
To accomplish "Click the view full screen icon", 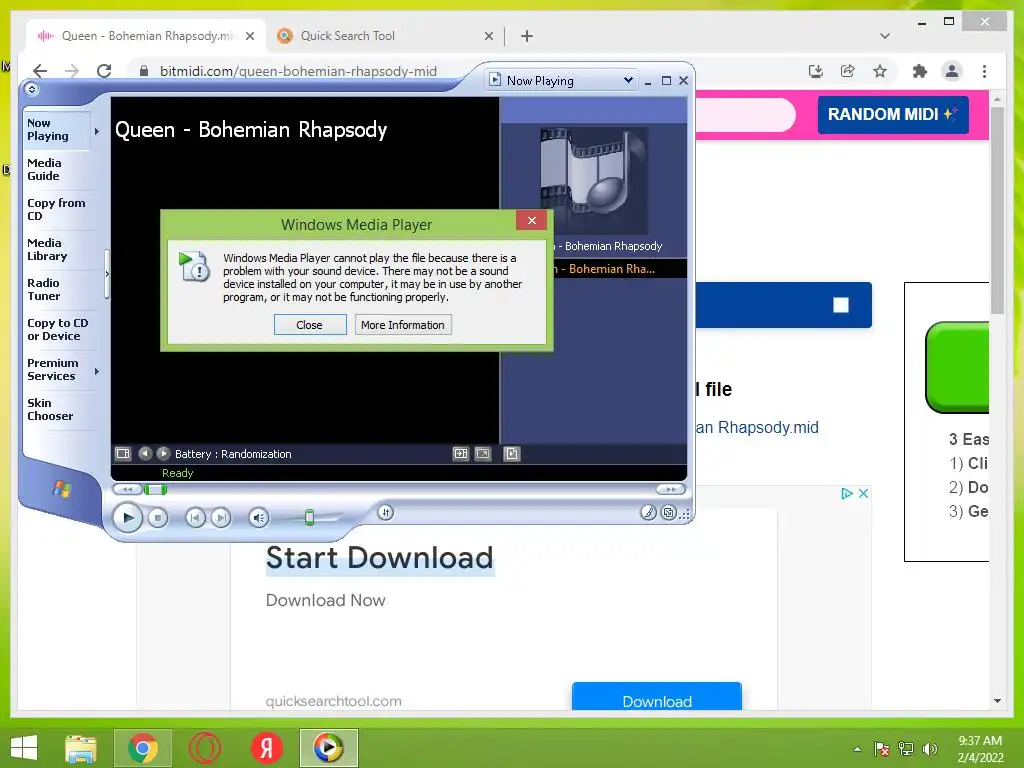I will tap(483, 453).
